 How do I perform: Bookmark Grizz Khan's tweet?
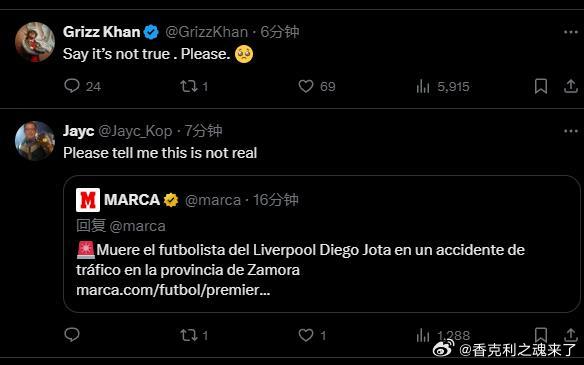click(x=540, y=86)
